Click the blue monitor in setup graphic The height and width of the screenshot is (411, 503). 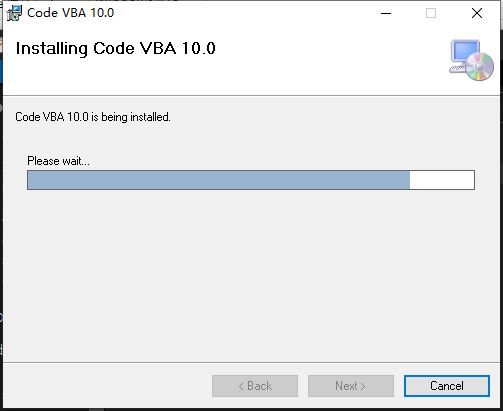pos(465,52)
